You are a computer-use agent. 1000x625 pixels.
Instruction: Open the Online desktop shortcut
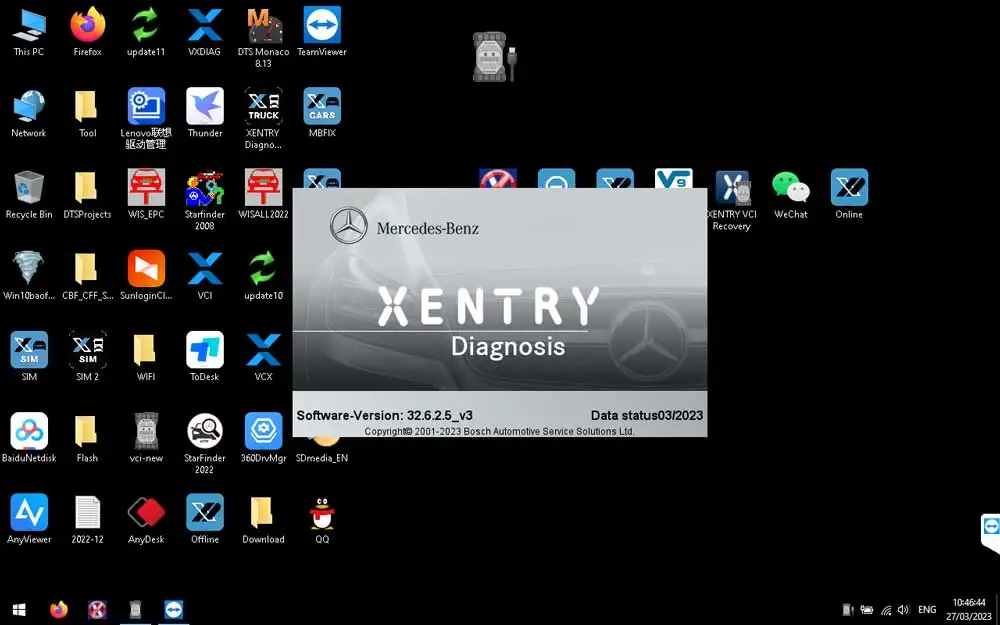(x=849, y=195)
